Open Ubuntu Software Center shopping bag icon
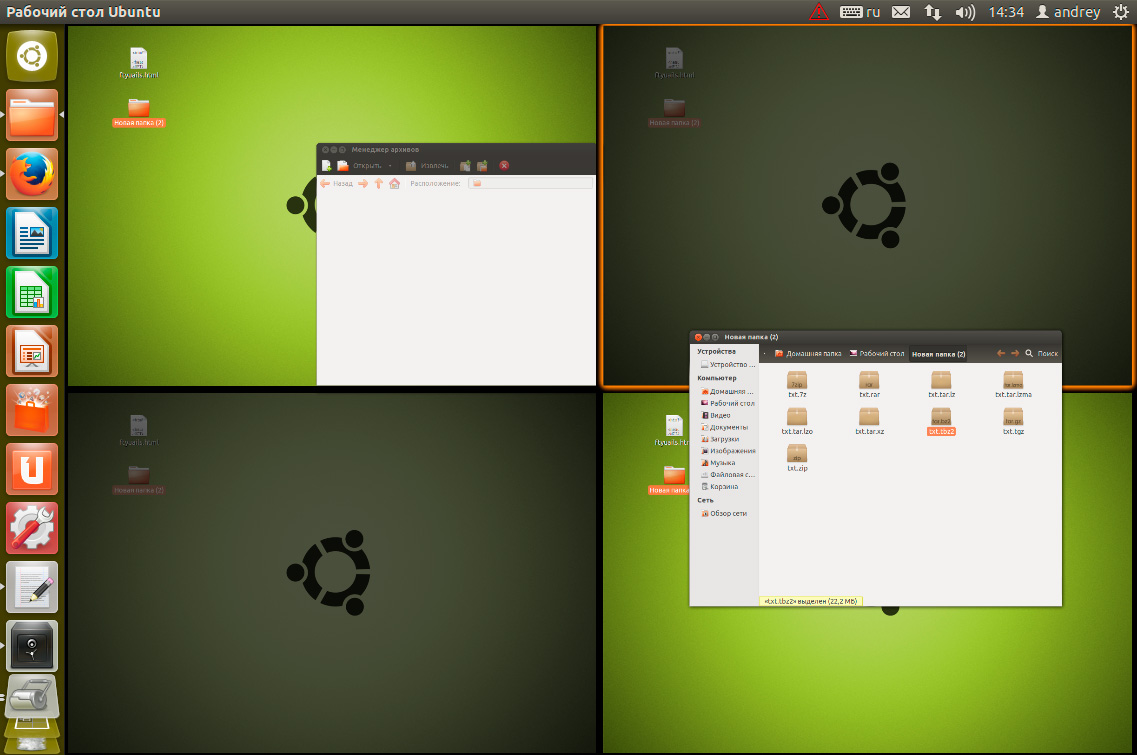Image resolution: width=1137 pixels, height=755 pixels. [x=32, y=410]
